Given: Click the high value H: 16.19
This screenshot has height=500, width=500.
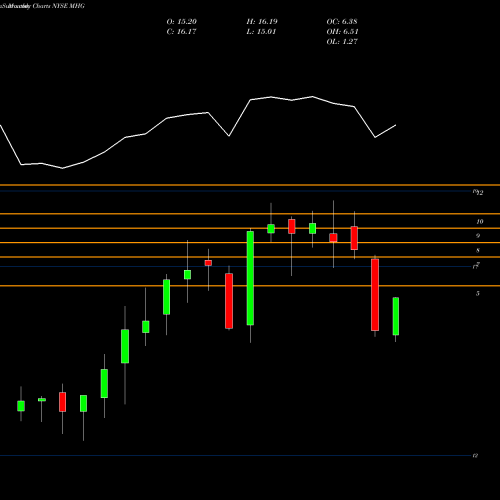Looking at the screenshot, I should tap(262, 22).
